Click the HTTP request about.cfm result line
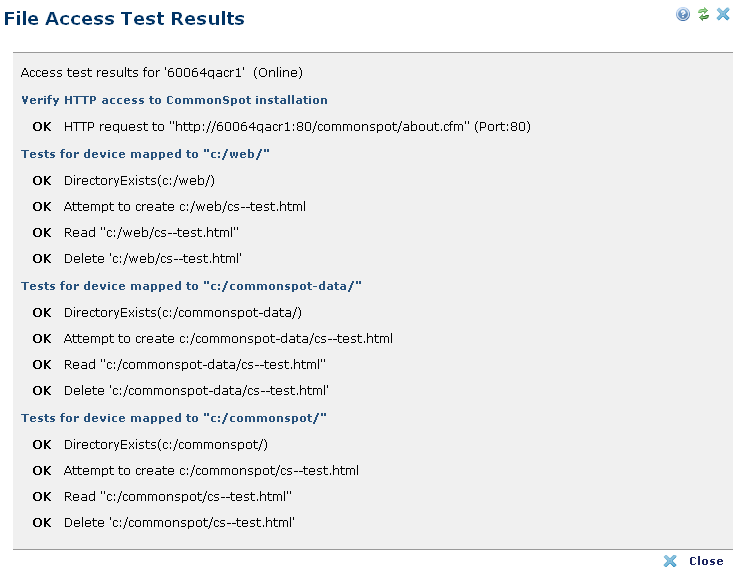This screenshot has height=574, width=736. click(296, 127)
